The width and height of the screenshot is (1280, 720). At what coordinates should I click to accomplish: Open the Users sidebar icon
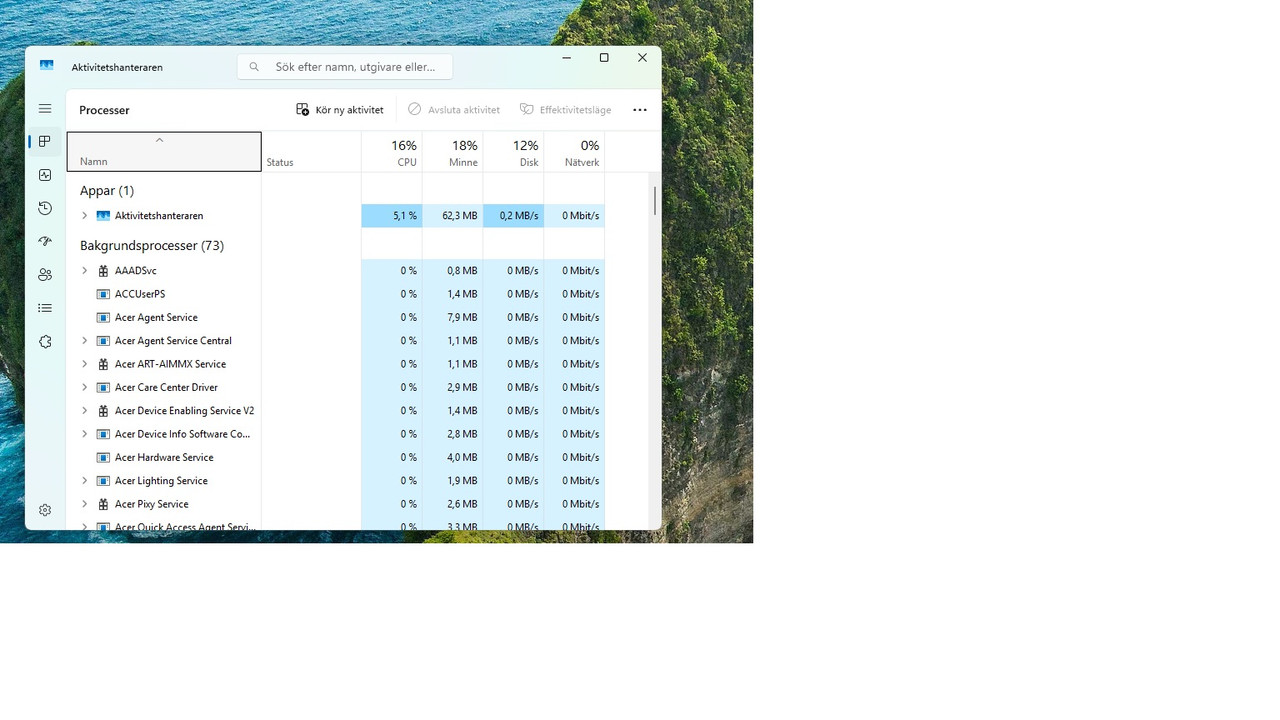[45, 275]
